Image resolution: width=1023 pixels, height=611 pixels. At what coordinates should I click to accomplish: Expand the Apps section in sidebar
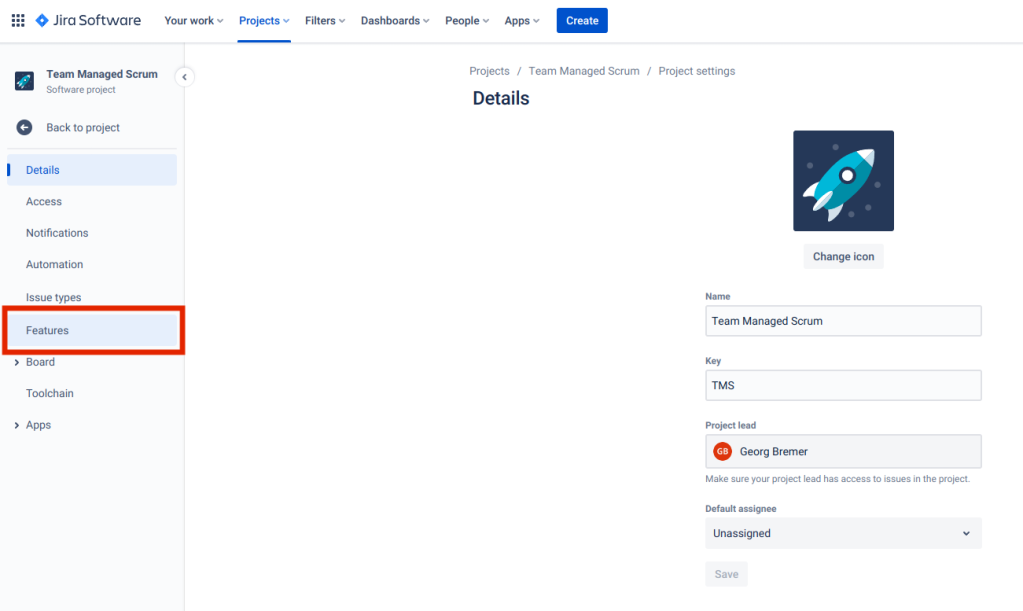[16, 425]
